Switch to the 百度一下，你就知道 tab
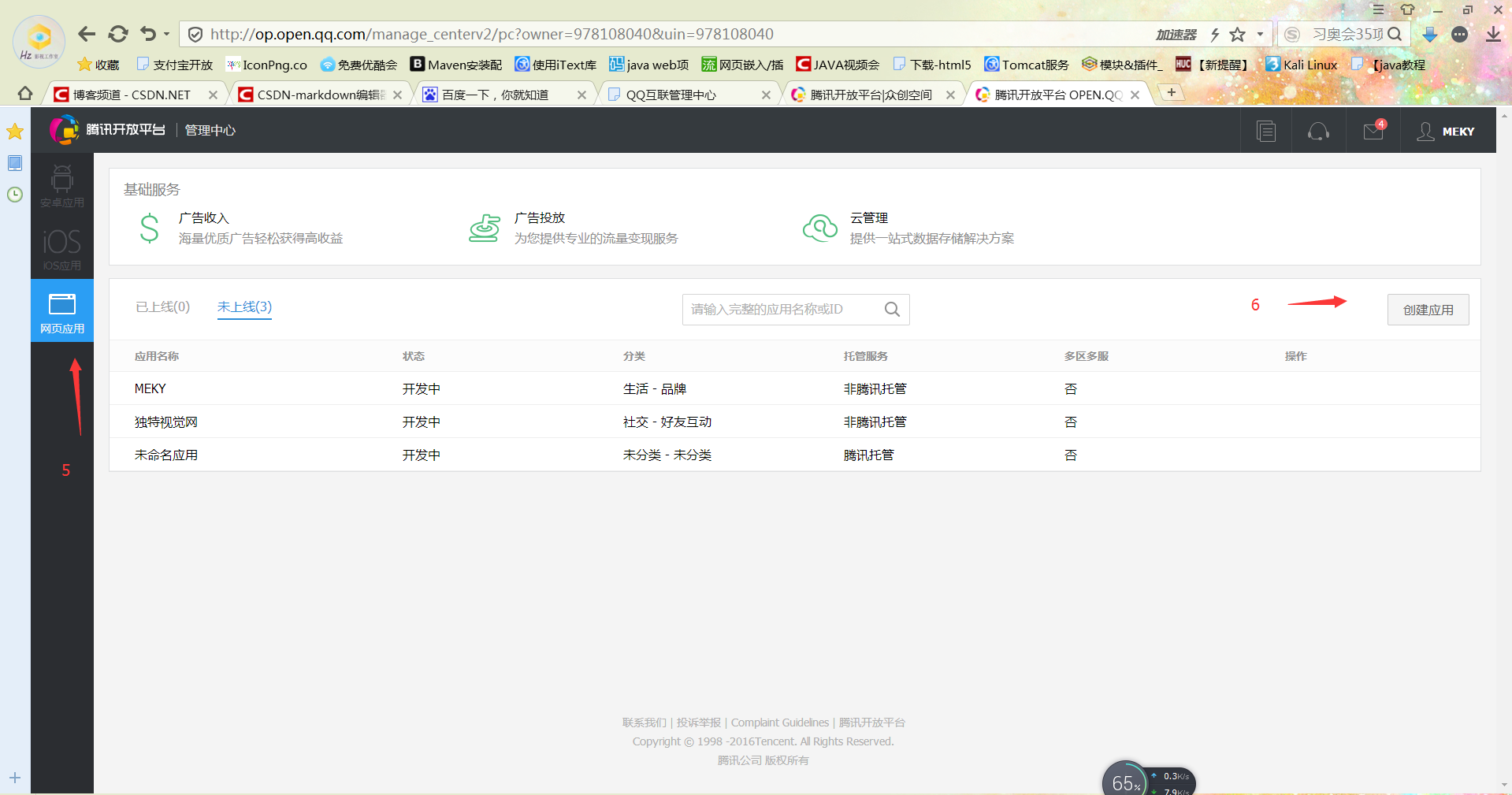 pos(496,95)
